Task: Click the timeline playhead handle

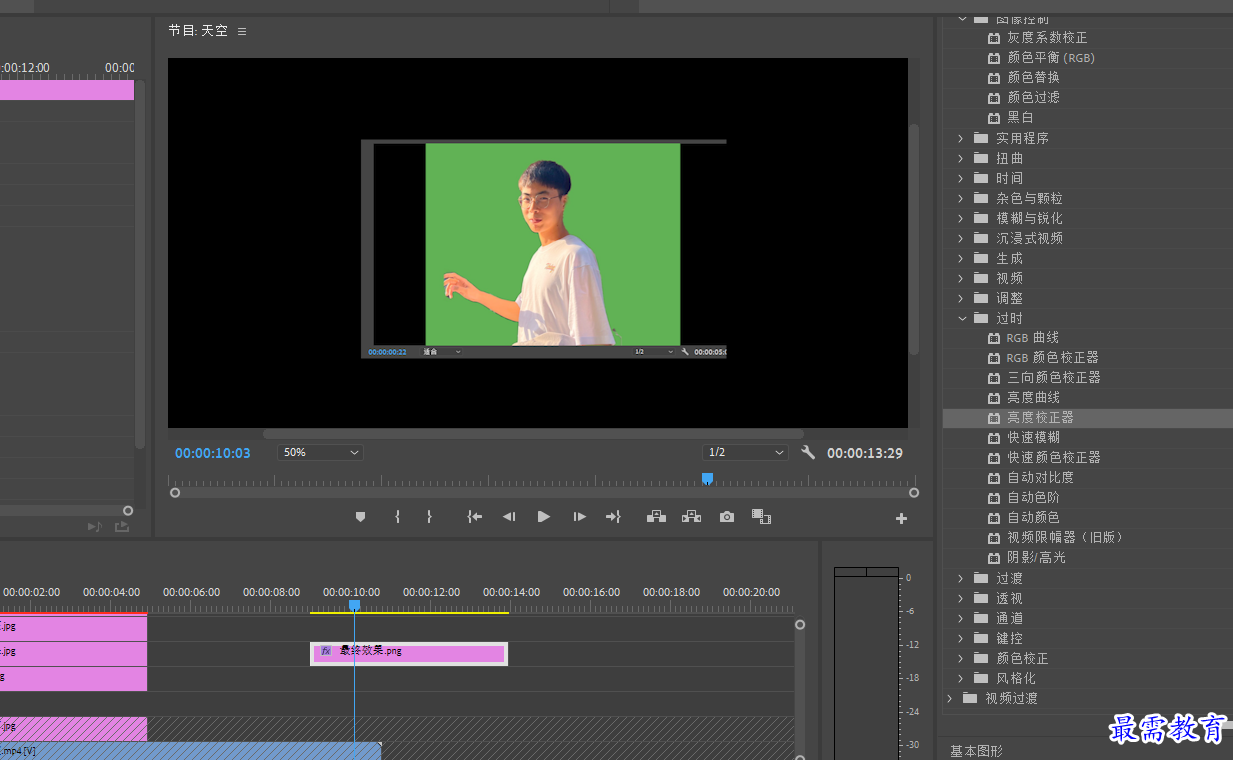Action: coord(354,605)
